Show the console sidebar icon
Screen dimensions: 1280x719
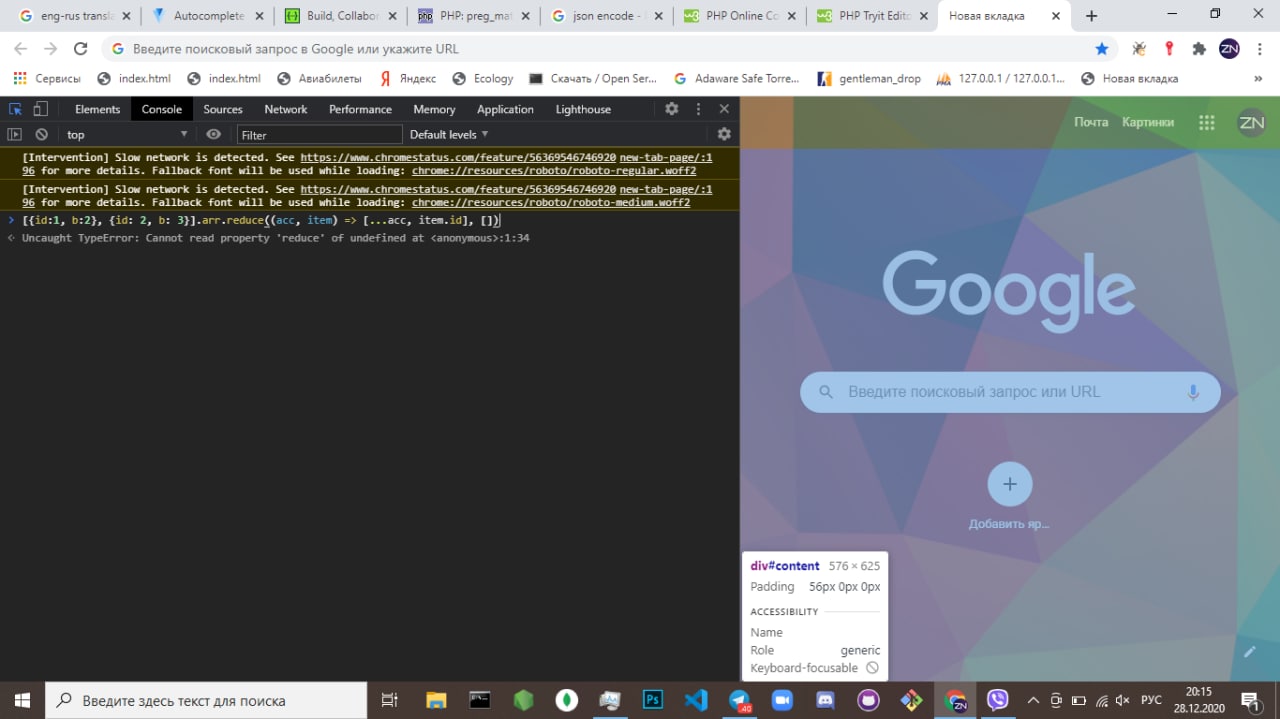(15, 134)
